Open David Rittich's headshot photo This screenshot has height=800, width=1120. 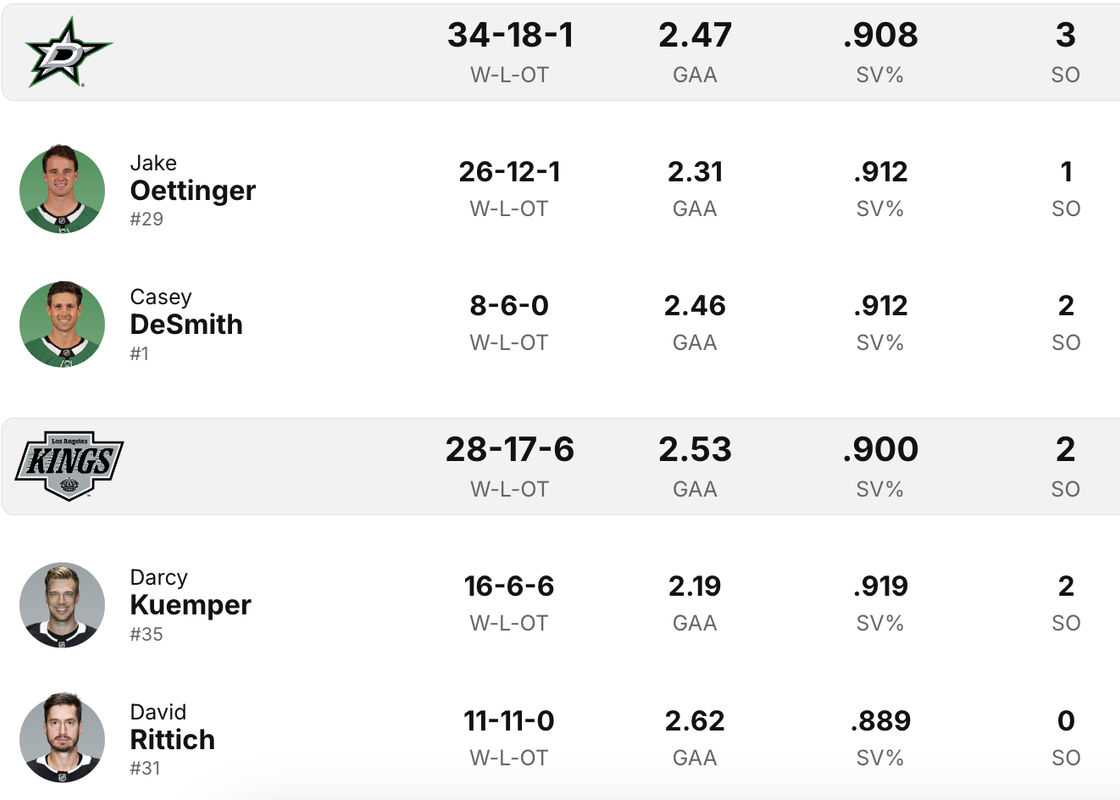click(x=62, y=738)
